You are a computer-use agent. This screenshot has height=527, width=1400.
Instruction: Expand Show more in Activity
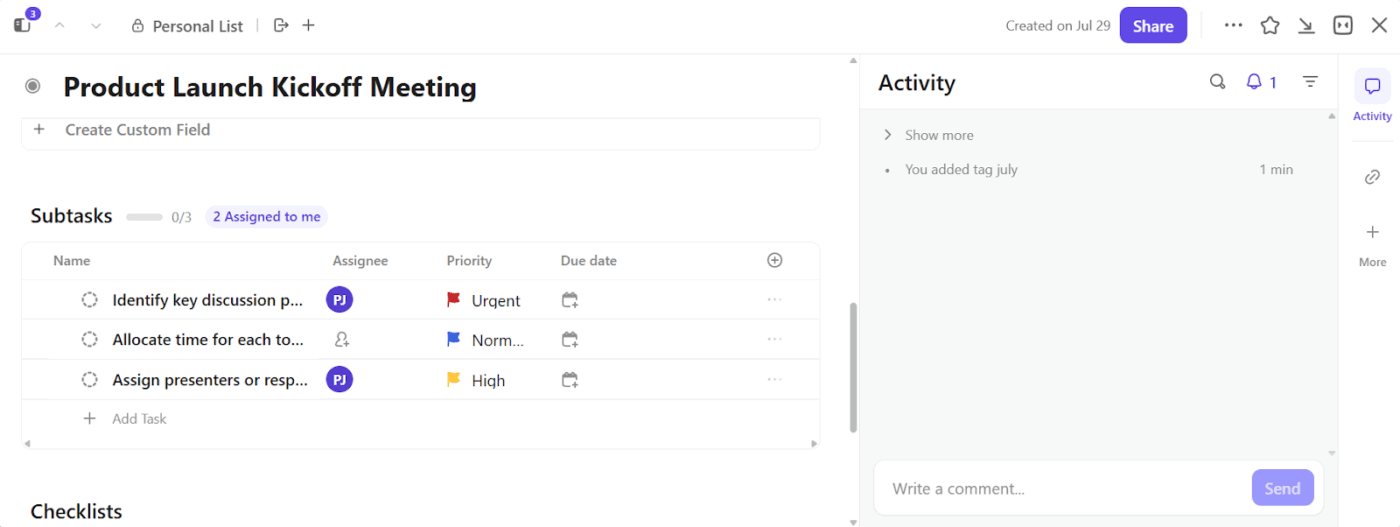click(x=938, y=135)
